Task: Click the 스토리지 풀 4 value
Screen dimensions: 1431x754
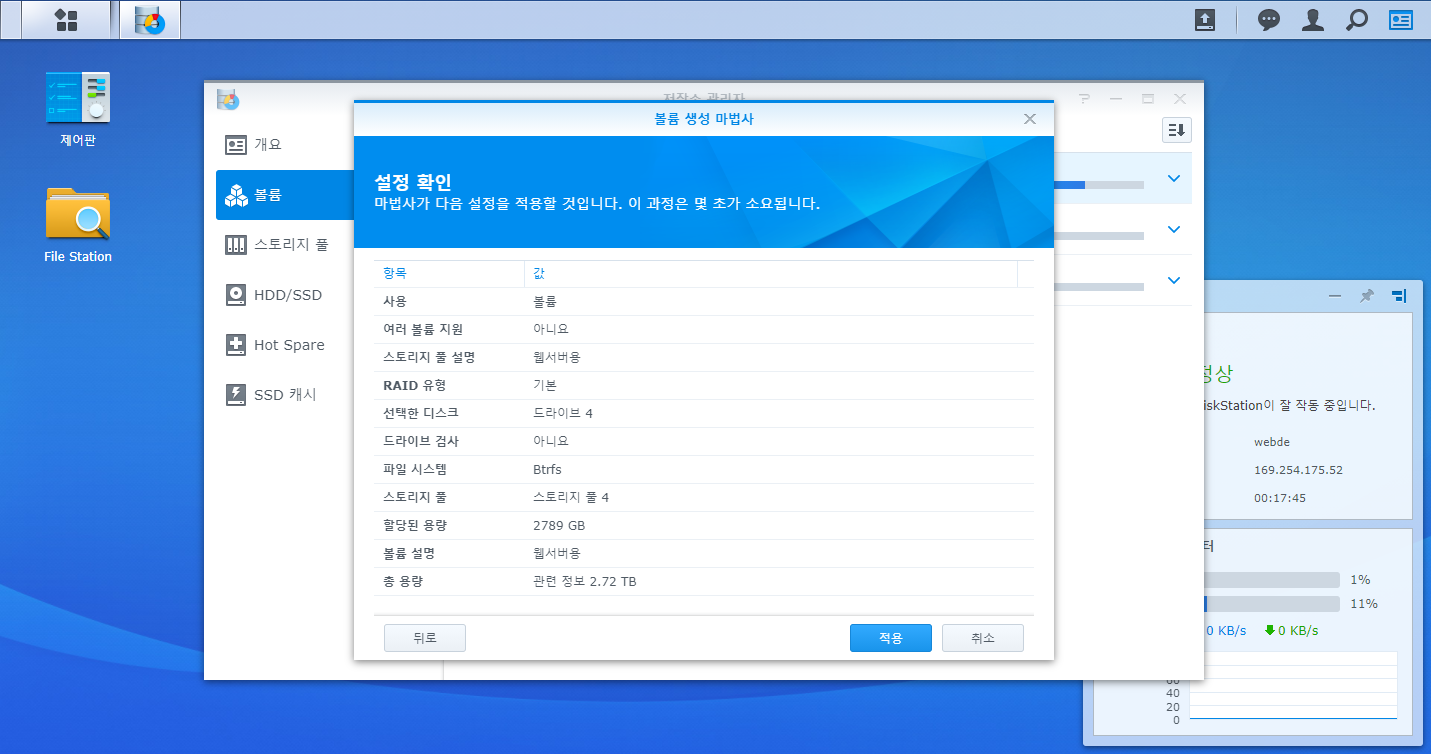Action: 571,497
